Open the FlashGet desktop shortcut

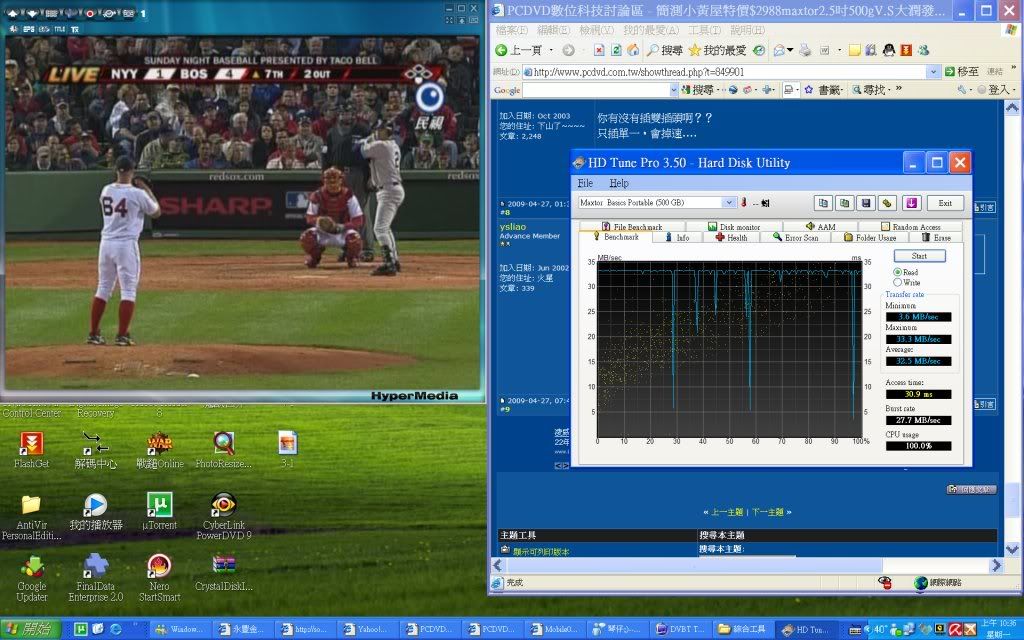point(31,450)
